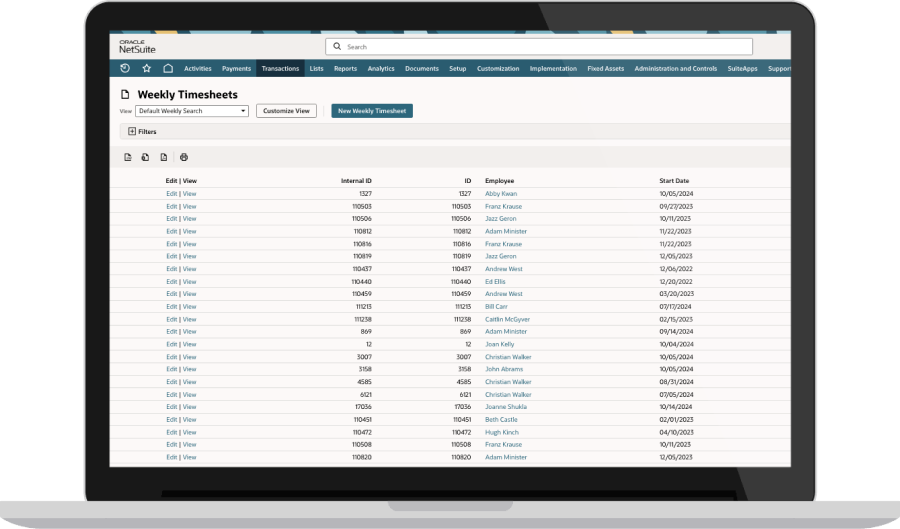Click the Export CSV icon
This screenshot has width=900, height=529.
(x=128, y=157)
